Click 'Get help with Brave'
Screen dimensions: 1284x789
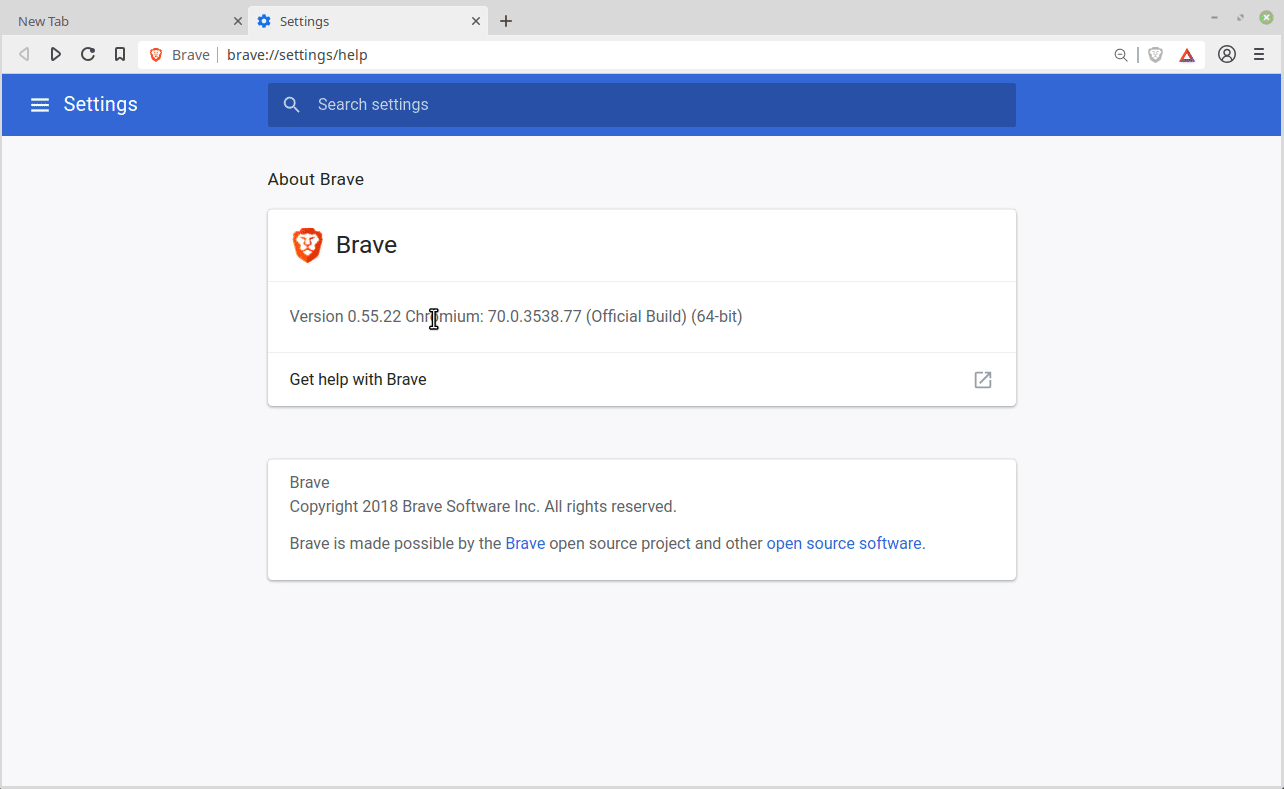[357, 379]
